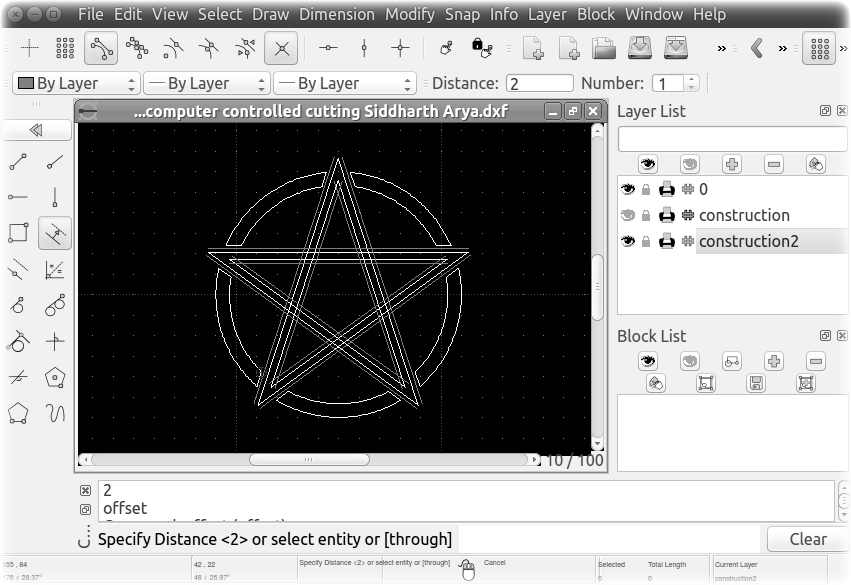Screen dimensions: 851x585
Task: Create new drawing from template
Action: click(569, 48)
